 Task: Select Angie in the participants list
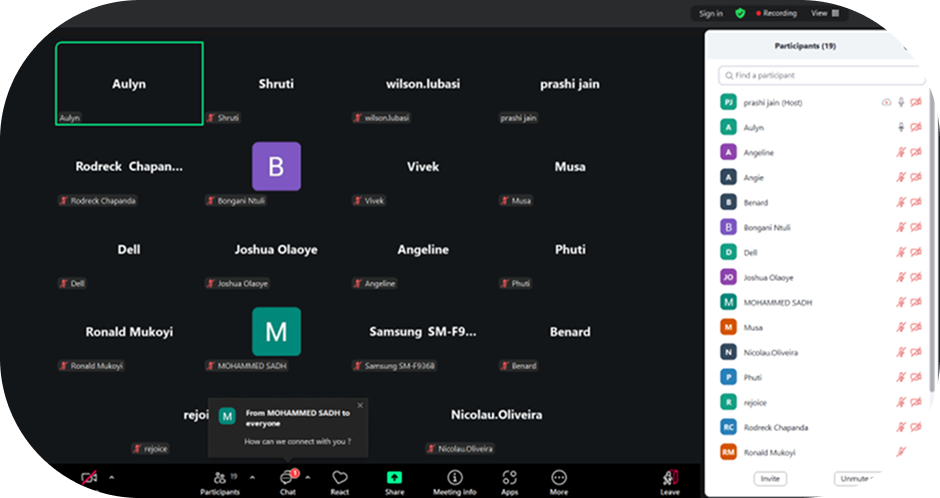(821, 177)
